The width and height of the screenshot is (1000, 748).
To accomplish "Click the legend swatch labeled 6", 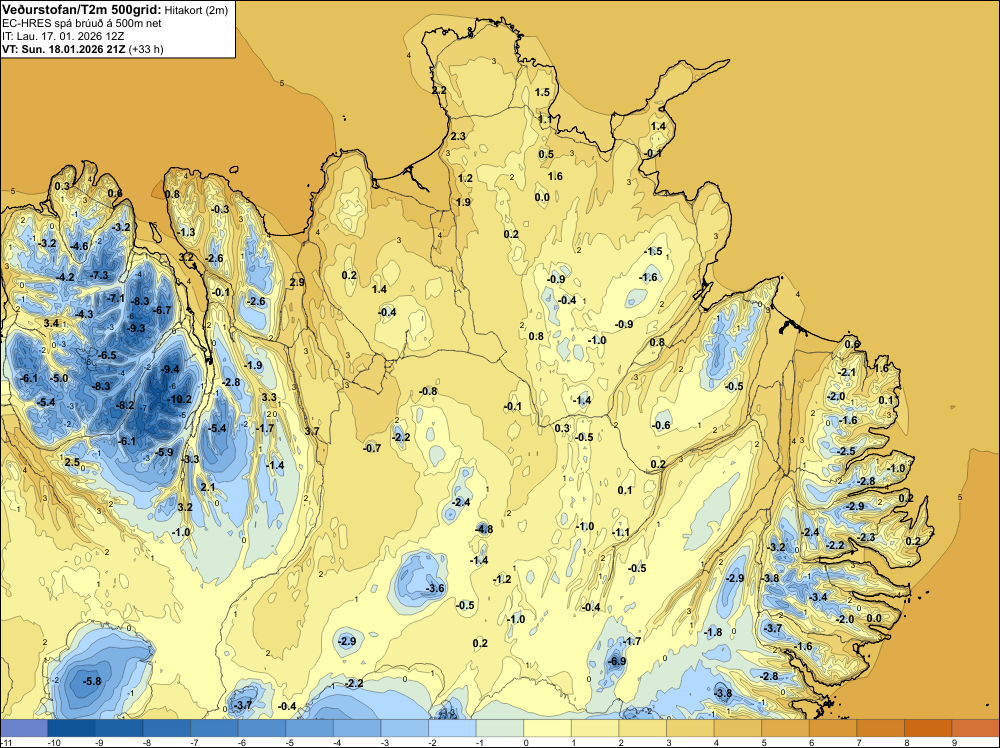I will coord(833,728).
